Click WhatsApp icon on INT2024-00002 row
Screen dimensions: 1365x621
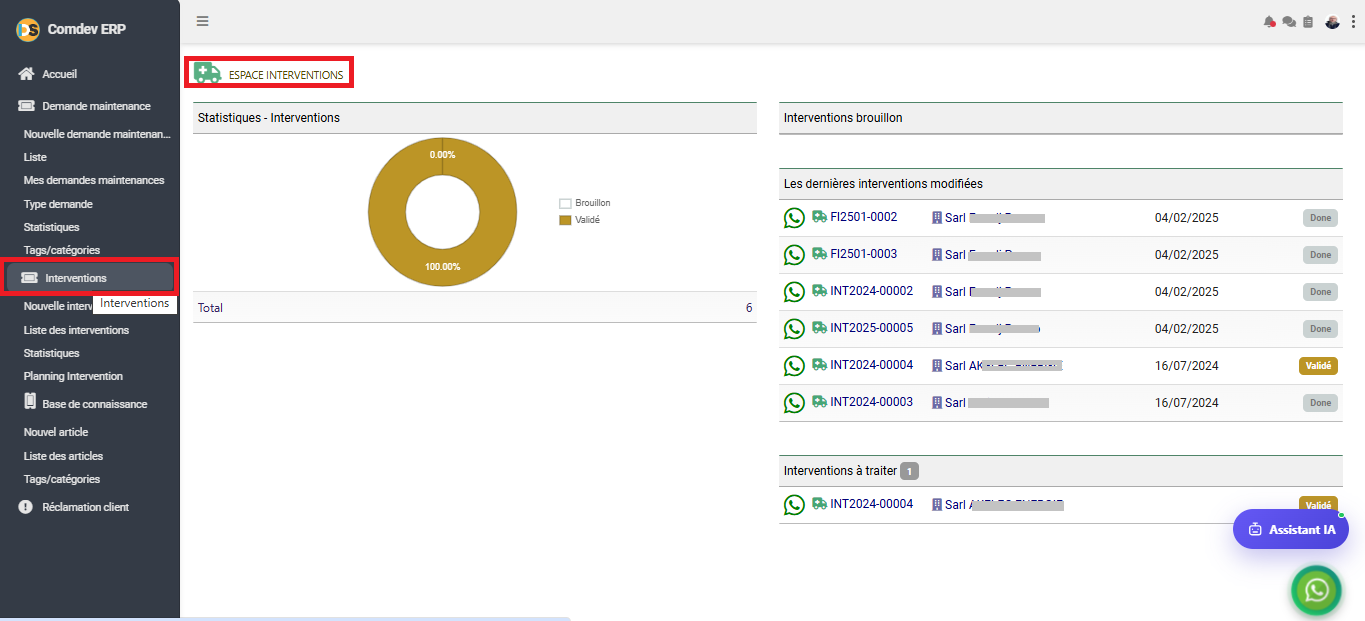(794, 292)
